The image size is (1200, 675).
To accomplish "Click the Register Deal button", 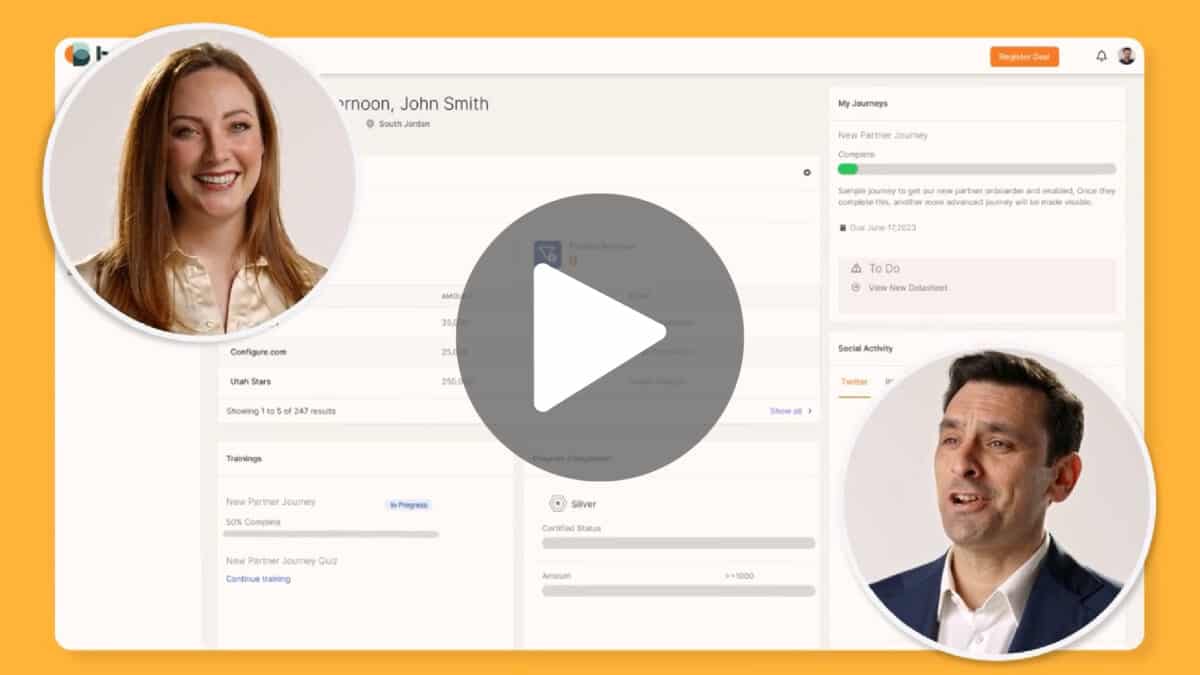I will 1024,57.
